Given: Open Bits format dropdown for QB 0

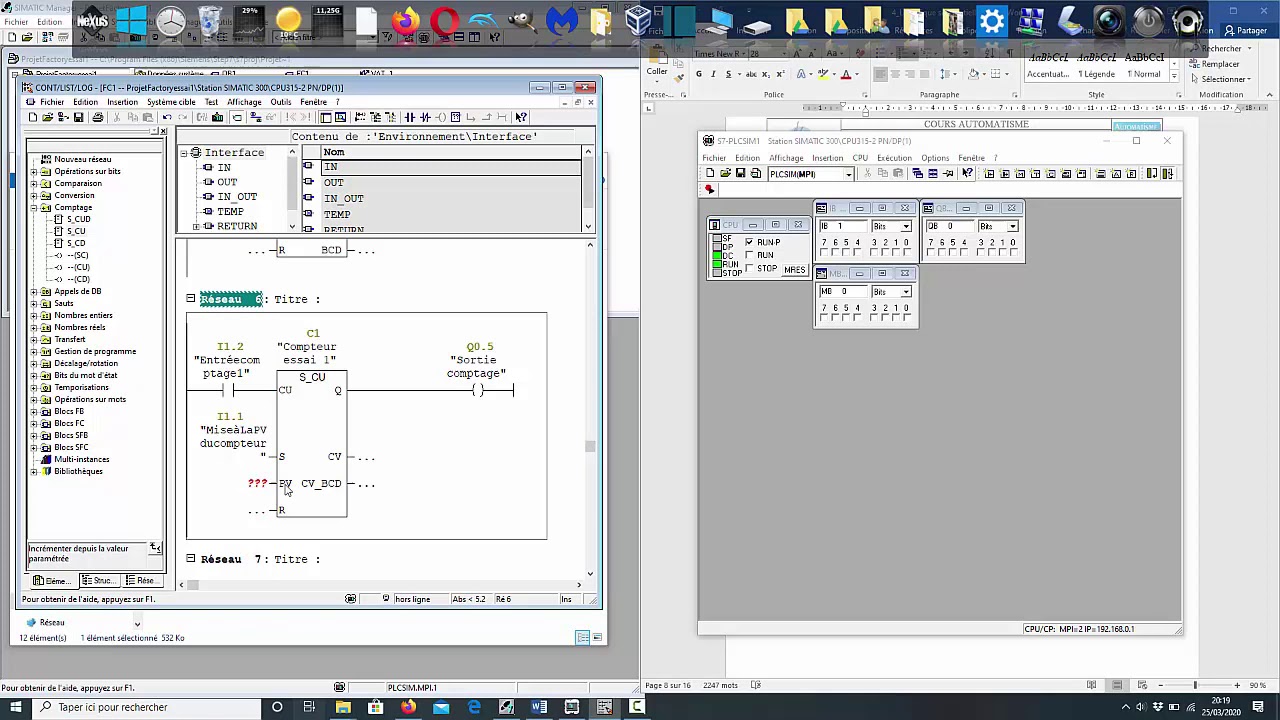Looking at the screenshot, I should (x=1012, y=226).
